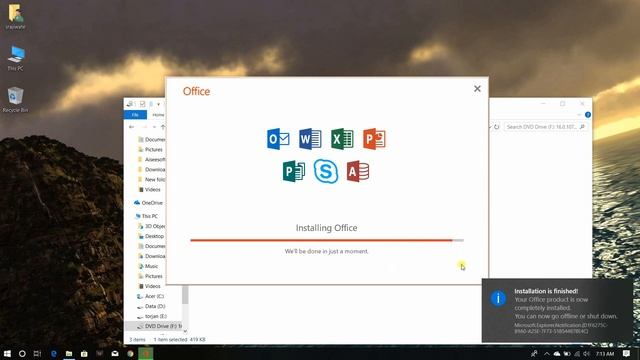Expand the Explorer ribbon with the chevron
Screen dimensions: 640x360
pos(580,115)
